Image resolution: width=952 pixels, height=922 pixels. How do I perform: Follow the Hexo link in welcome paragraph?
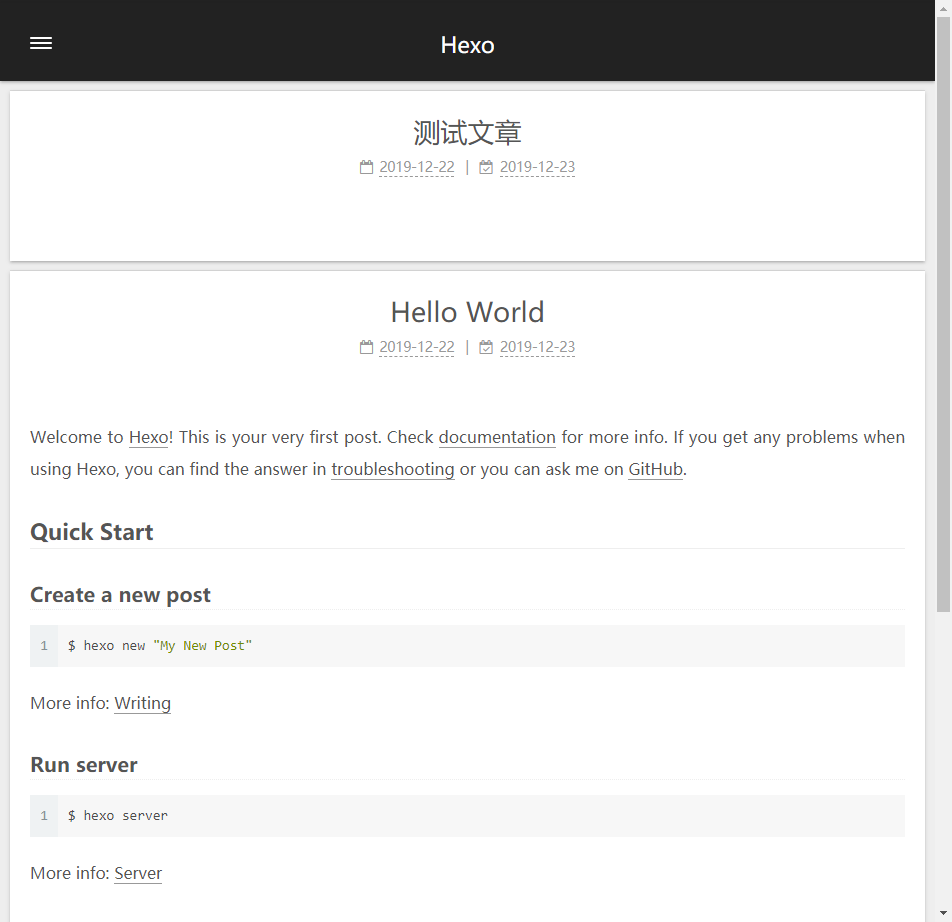148,437
